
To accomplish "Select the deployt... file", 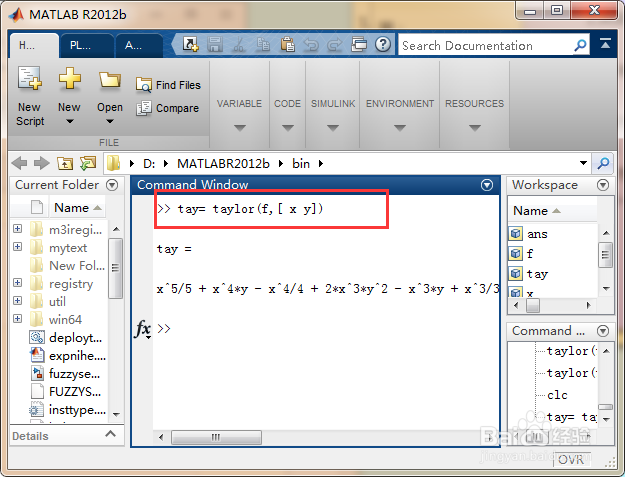I will click(x=66, y=338).
